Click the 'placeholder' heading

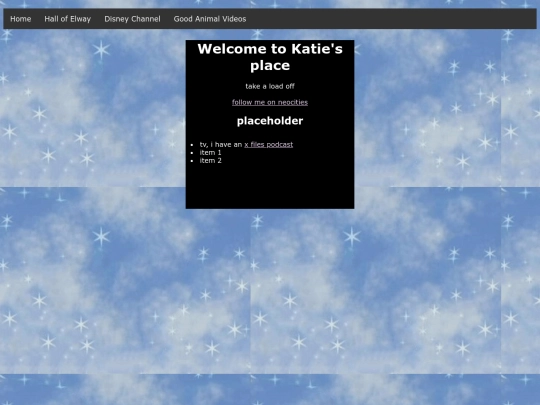pyautogui.click(x=270, y=121)
